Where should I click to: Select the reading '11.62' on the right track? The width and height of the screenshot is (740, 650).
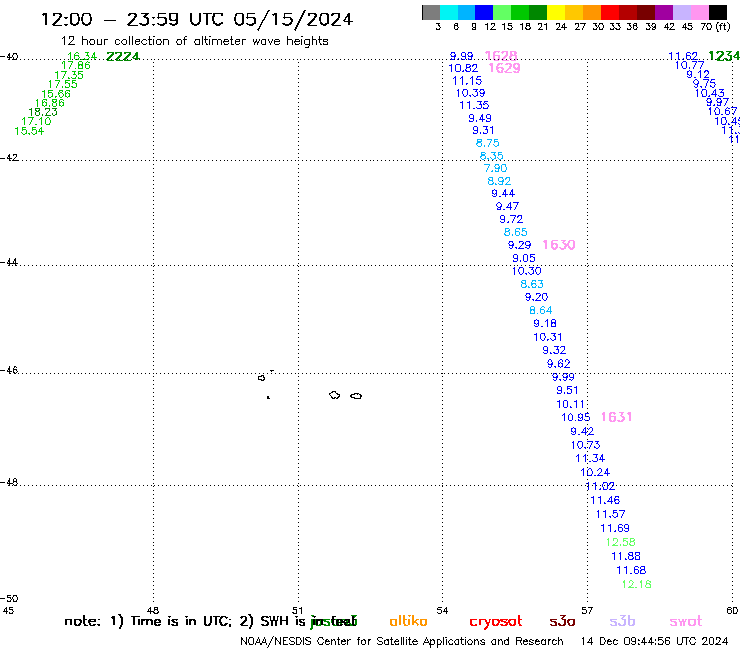point(683,57)
